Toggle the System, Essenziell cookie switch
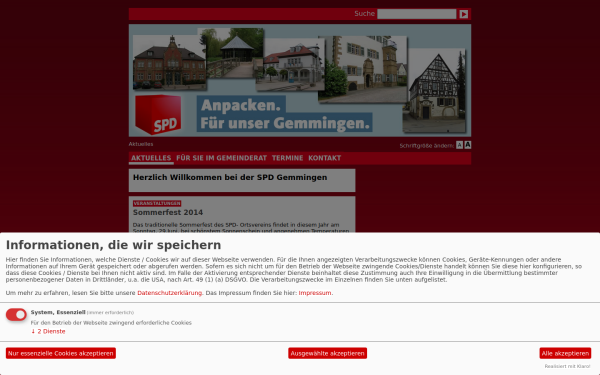The height and width of the screenshot is (375, 600). (16, 315)
